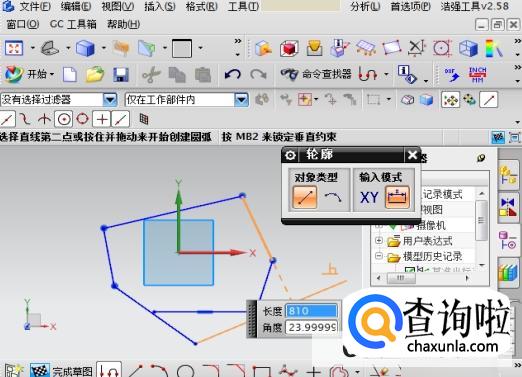Click the rectangle tool in bottom toolbar
Screen dimensions: 522x377
click(x=262, y=371)
